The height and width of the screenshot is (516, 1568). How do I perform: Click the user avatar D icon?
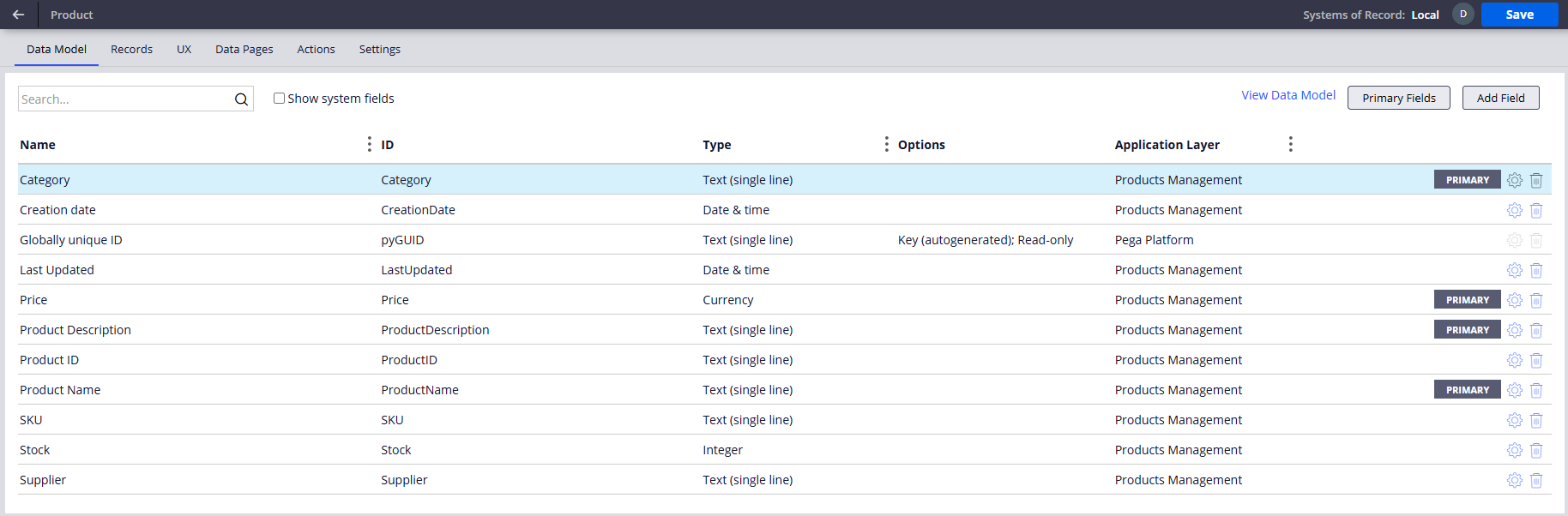[1462, 15]
